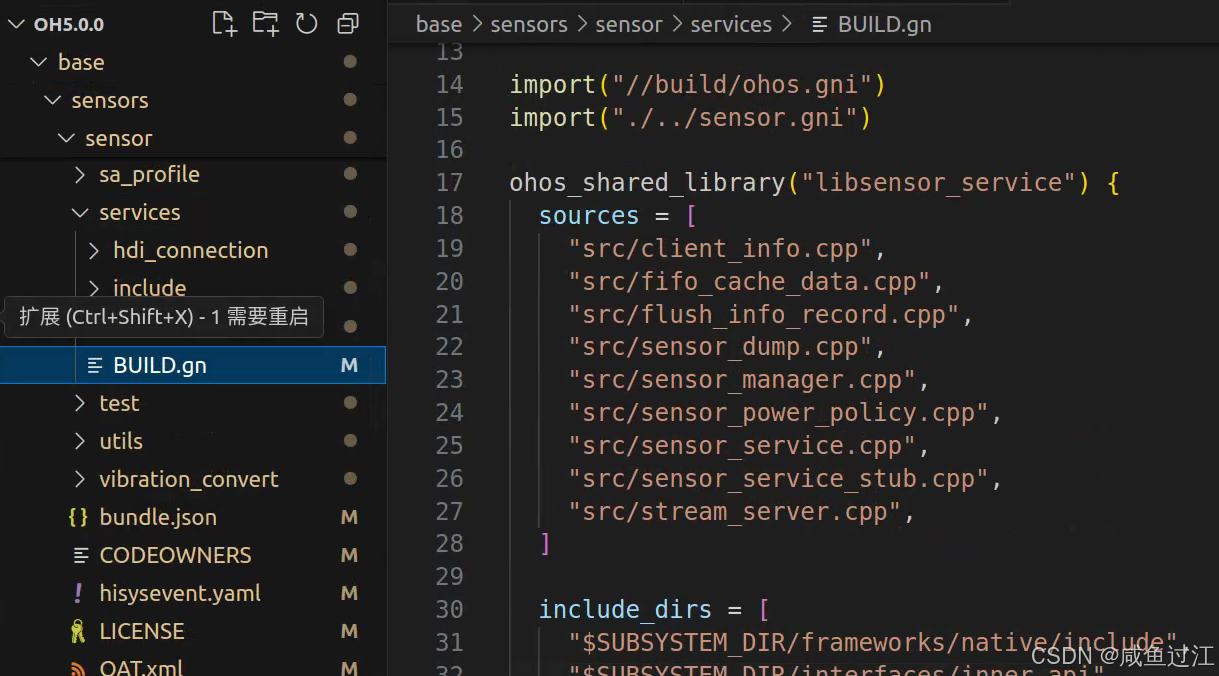Collapse all folders in explorer

point(347,23)
